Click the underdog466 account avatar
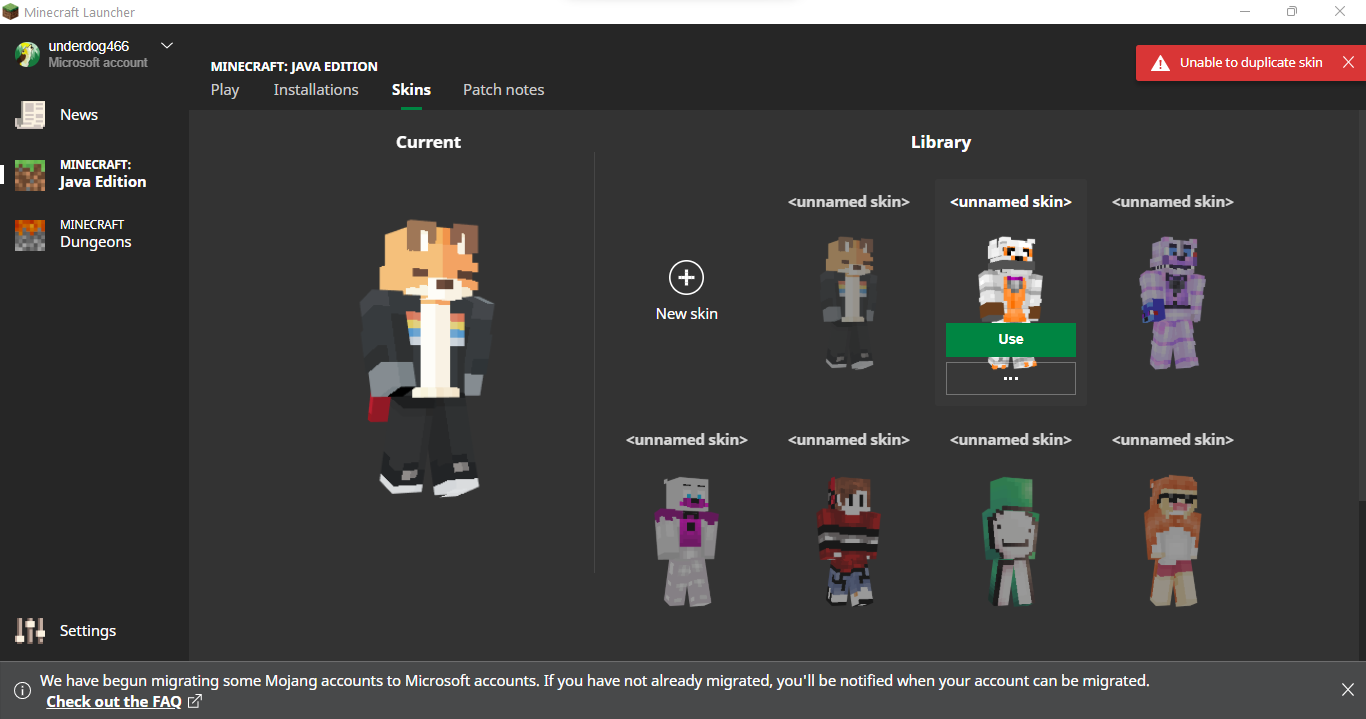 point(27,54)
